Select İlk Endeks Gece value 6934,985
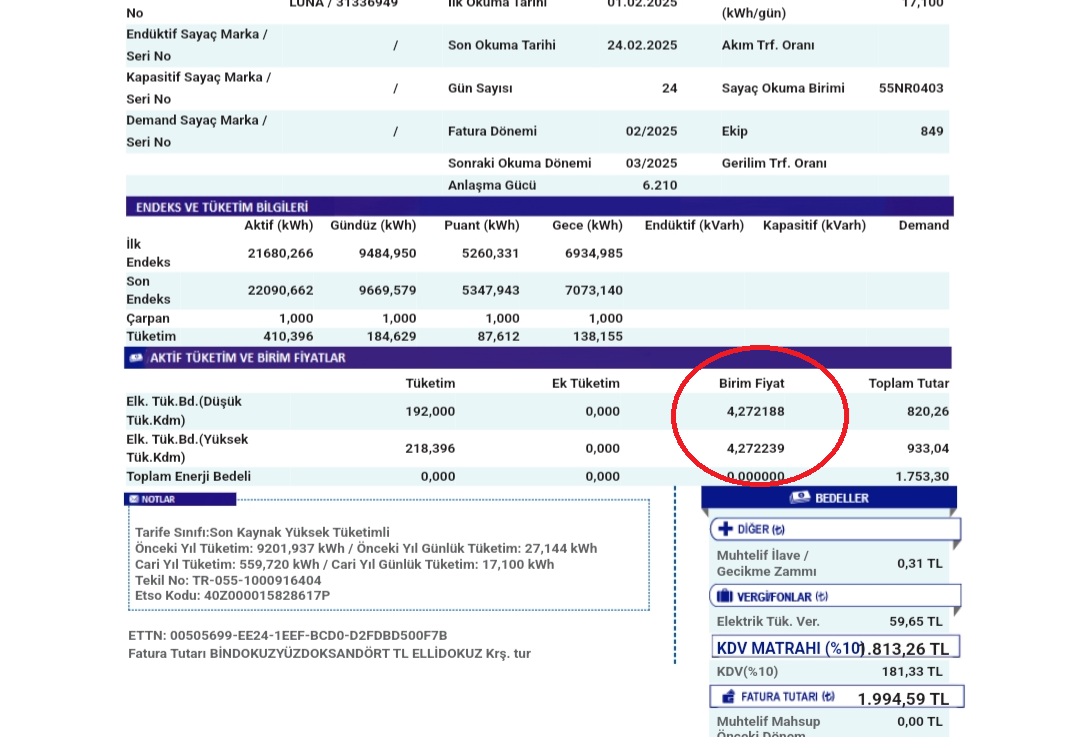This screenshot has width=1080, height=750. click(x=594, y=253)
